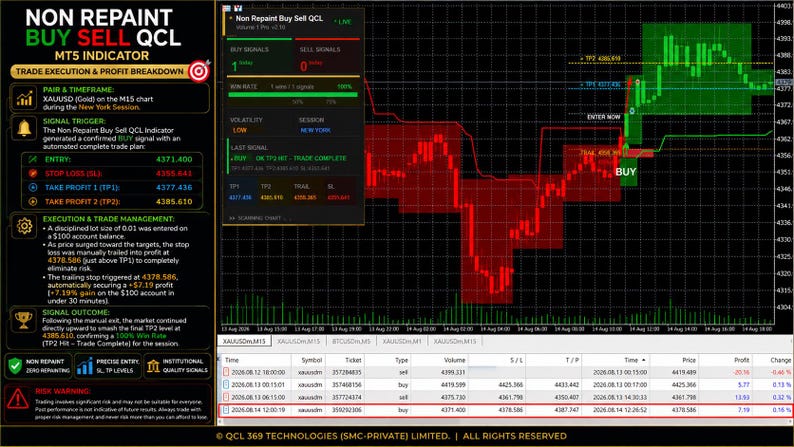Viewport: 794px width, 447px height.
Task: Click the first small icon at chart top-left corner
Action: [226, 8]
